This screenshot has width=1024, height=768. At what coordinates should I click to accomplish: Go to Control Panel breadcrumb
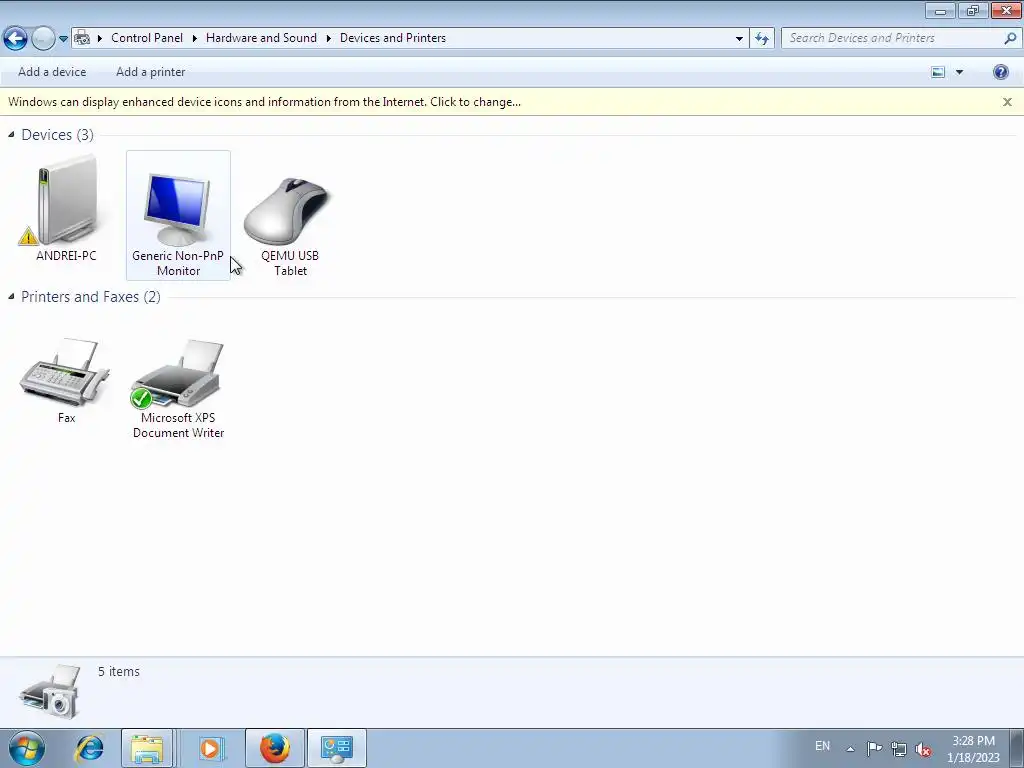(147, 38)
